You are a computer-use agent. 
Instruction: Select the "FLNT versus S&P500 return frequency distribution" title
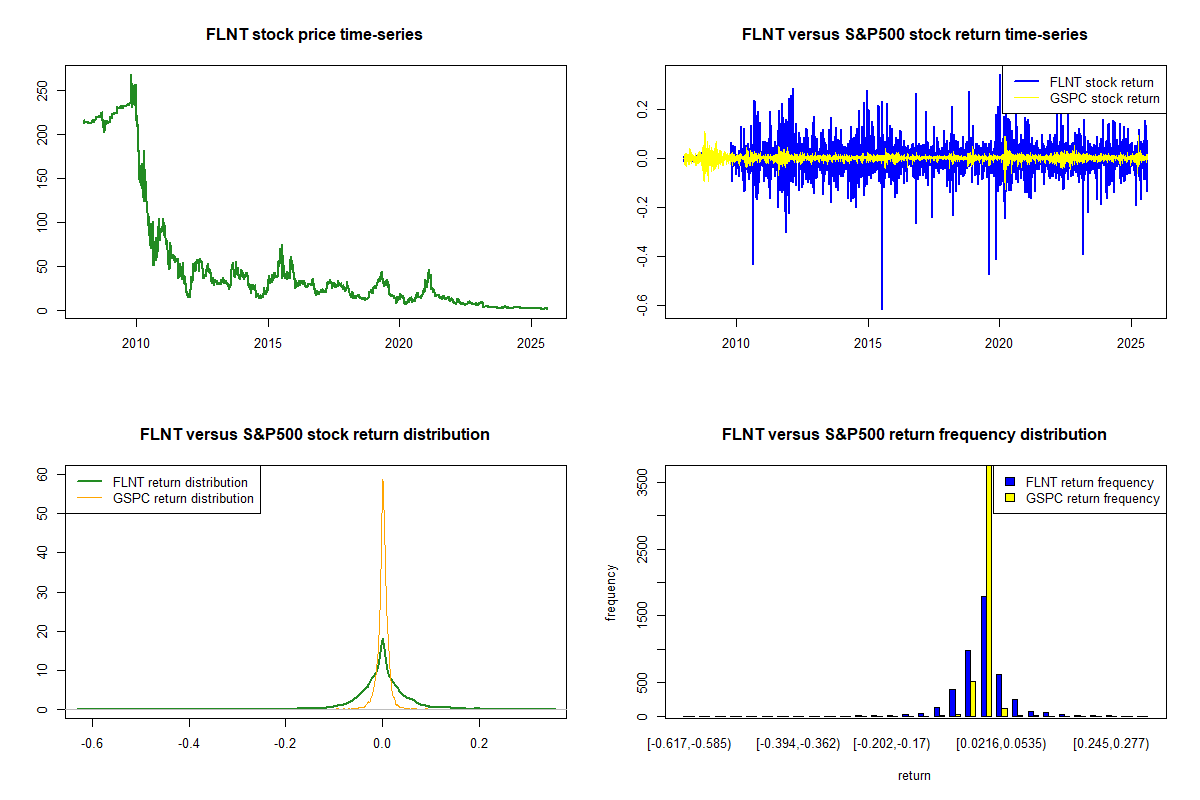tap(914, 435)
